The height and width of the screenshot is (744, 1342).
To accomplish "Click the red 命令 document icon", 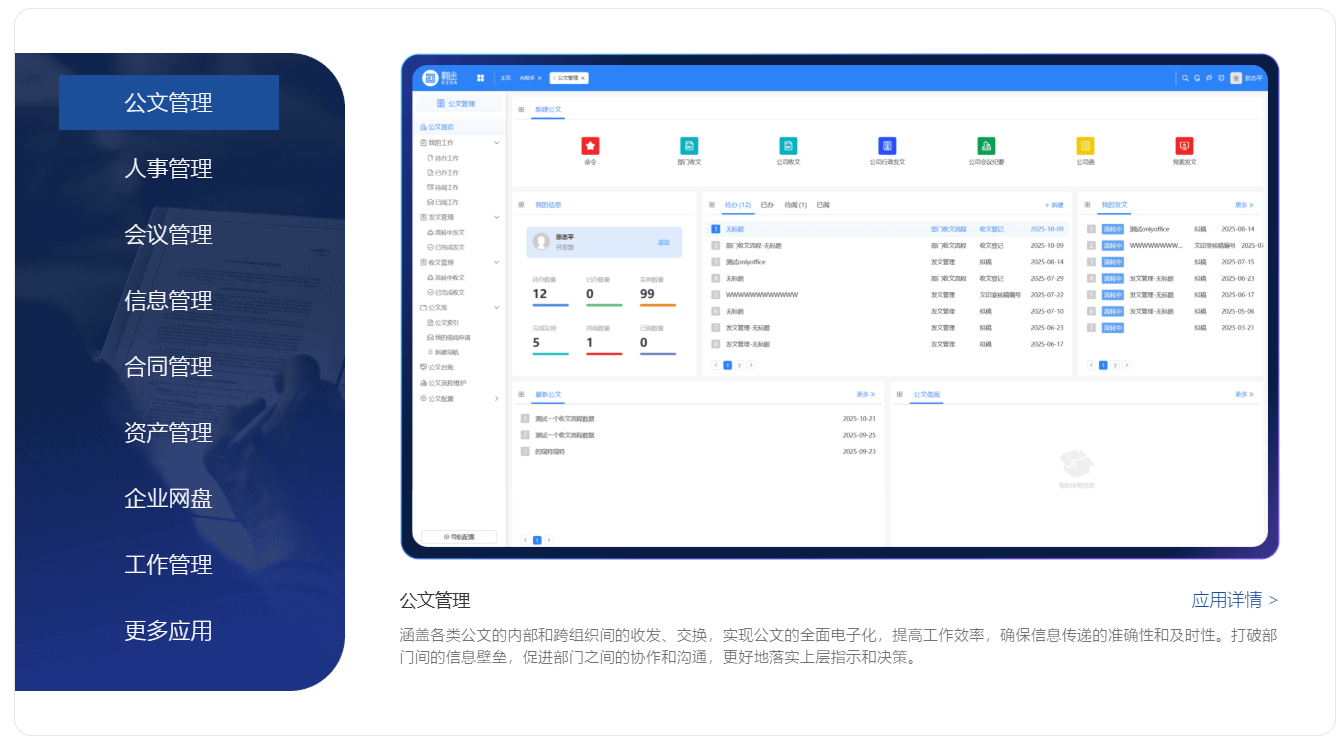I will (x=590, y=146).
